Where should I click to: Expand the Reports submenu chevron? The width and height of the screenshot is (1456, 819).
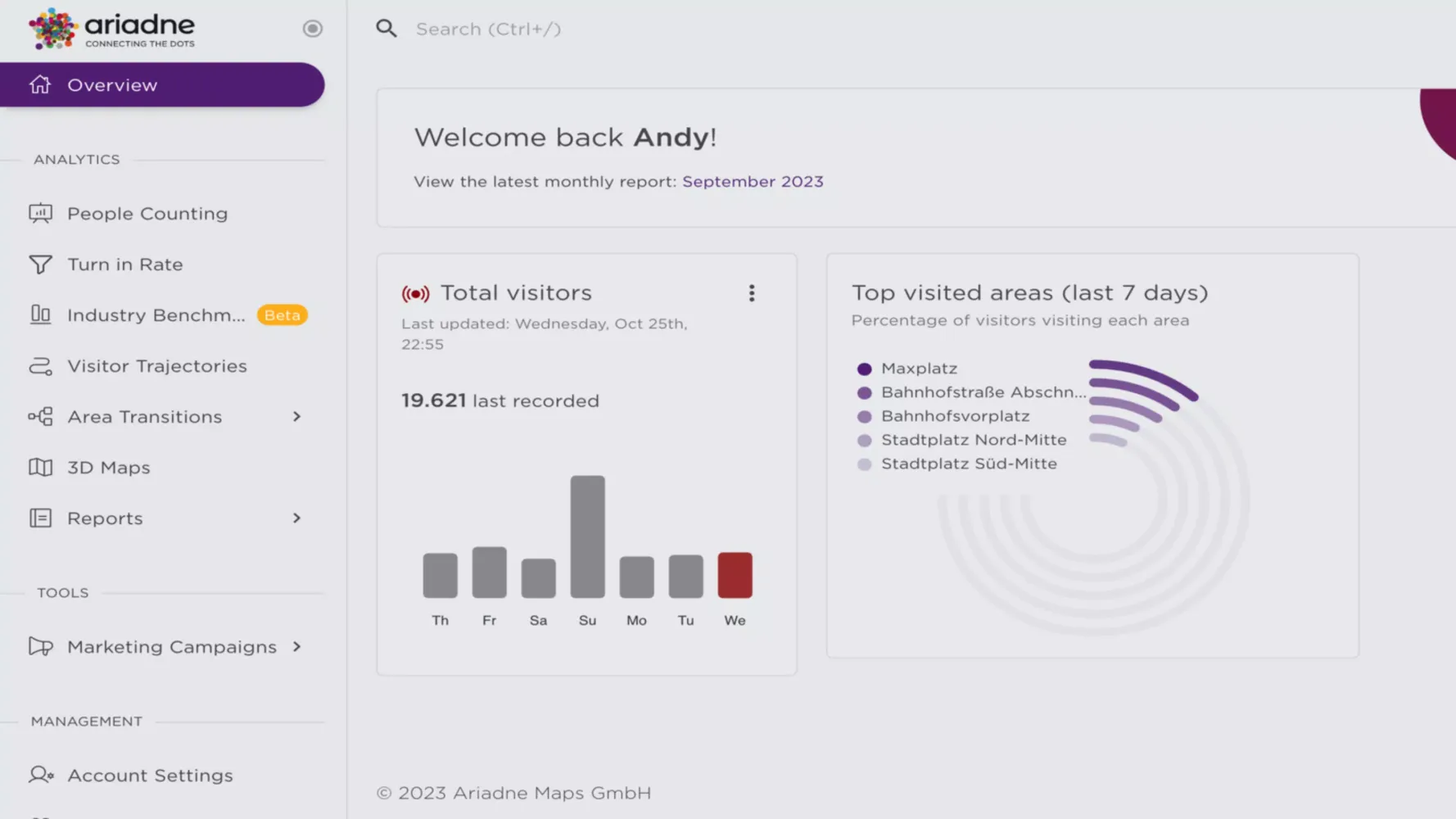[296, 518]
